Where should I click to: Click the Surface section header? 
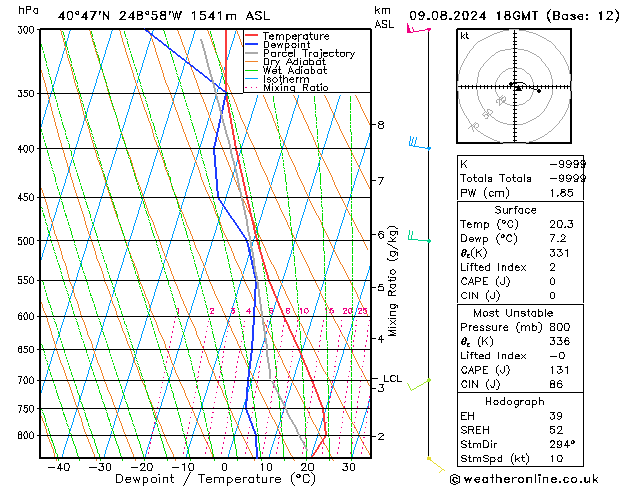pos(515,210)
